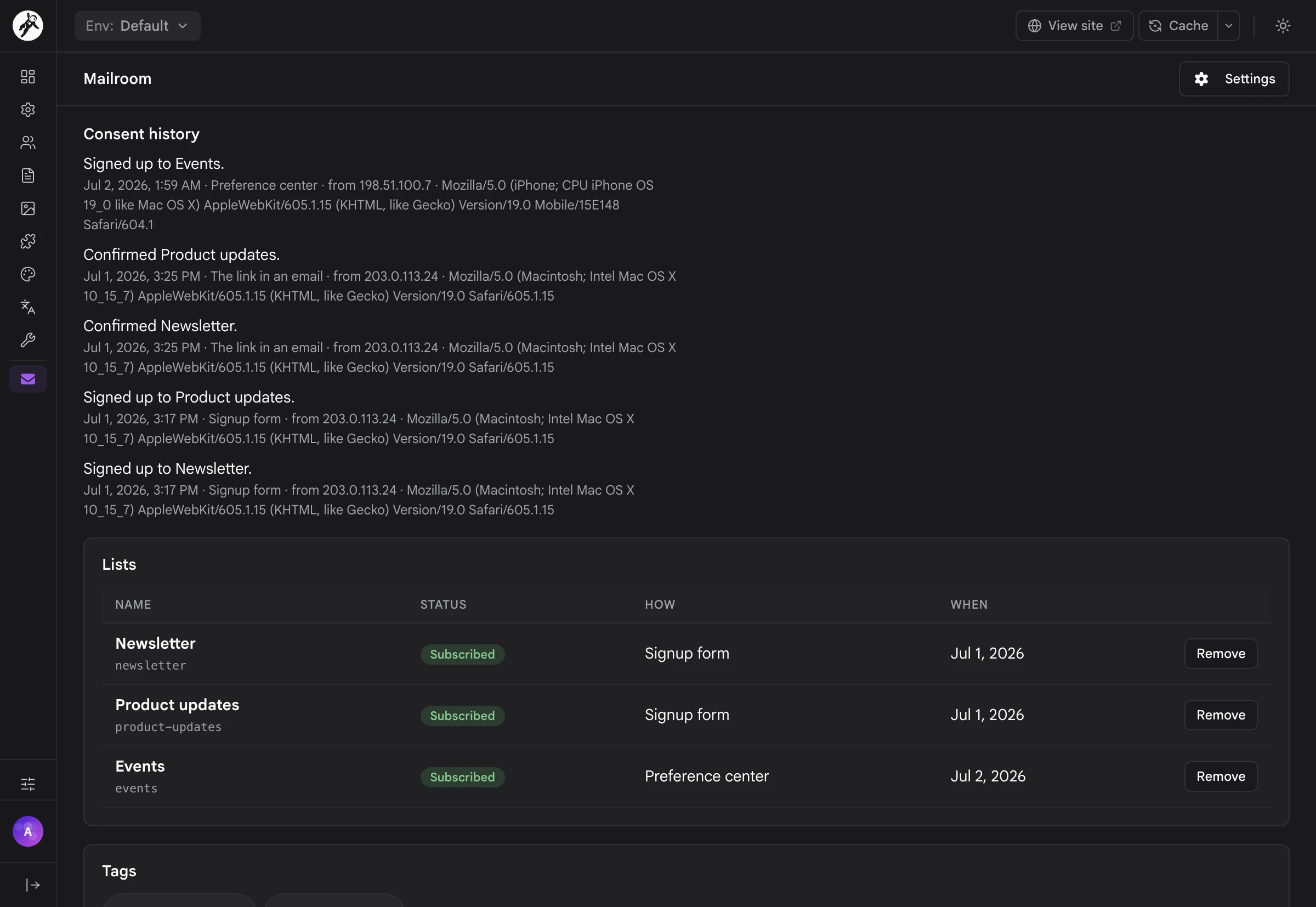This screenshot has height=907, width=1316.
Task: Click the Mailroom page title
Action: click(118, 79)
